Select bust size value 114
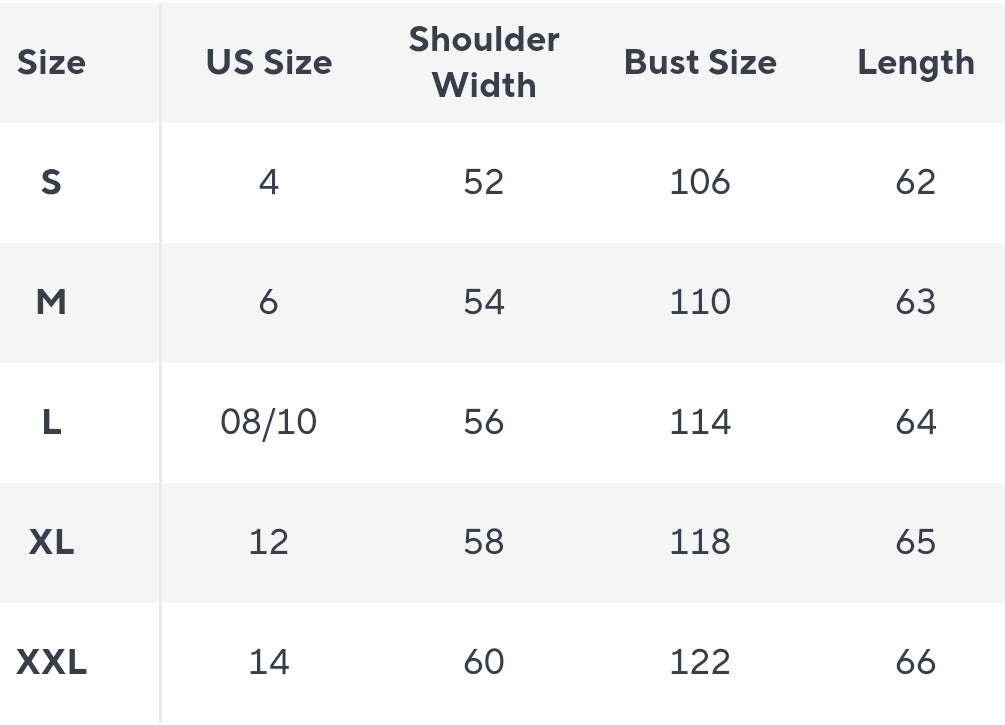1005x725 pixels. click(x=700, y=422)
